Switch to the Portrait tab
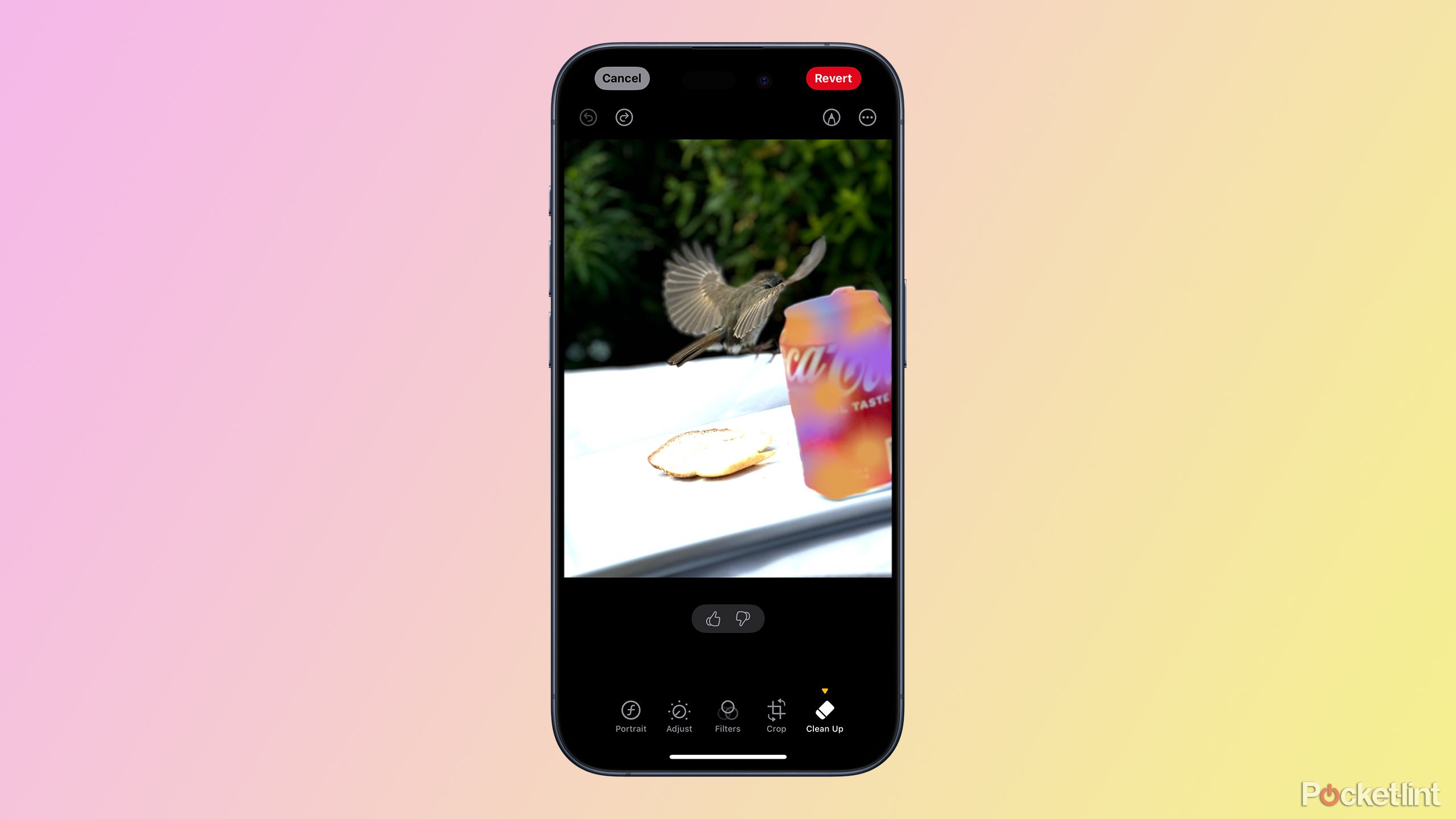This screenshot has width=1456, height=819. (632, 715)
